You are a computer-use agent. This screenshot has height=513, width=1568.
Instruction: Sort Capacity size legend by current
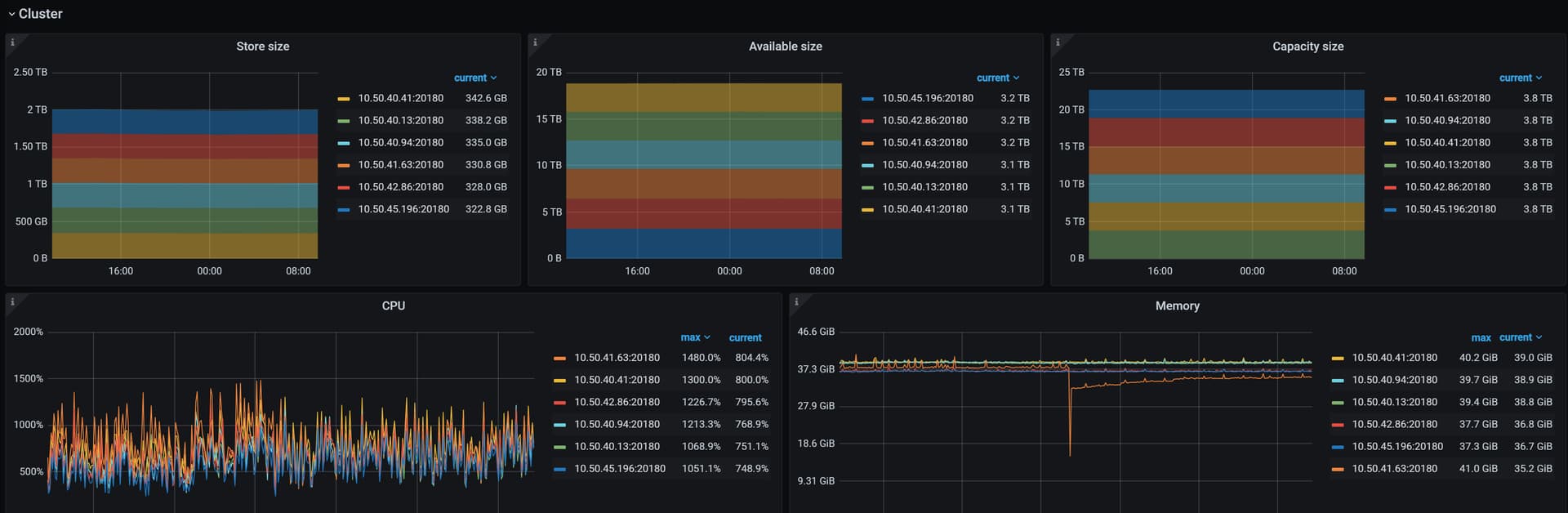coord(1520,78)
